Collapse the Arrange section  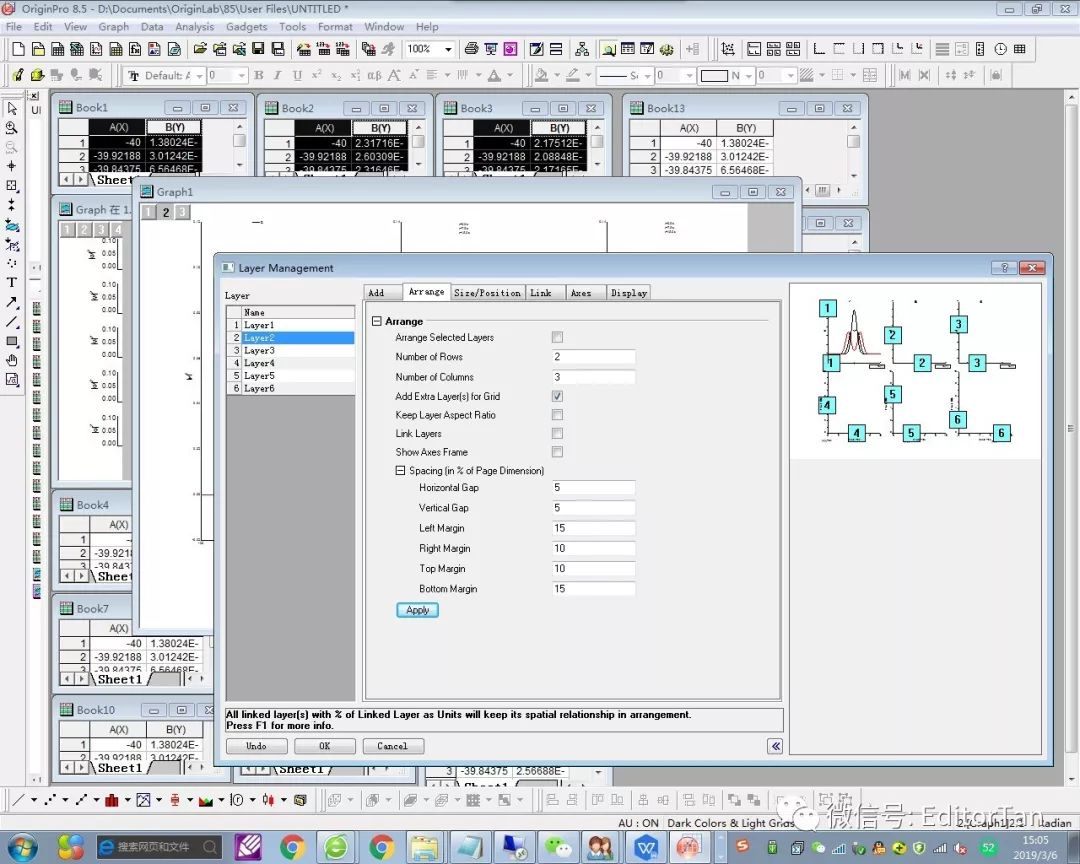pos(377,321)
